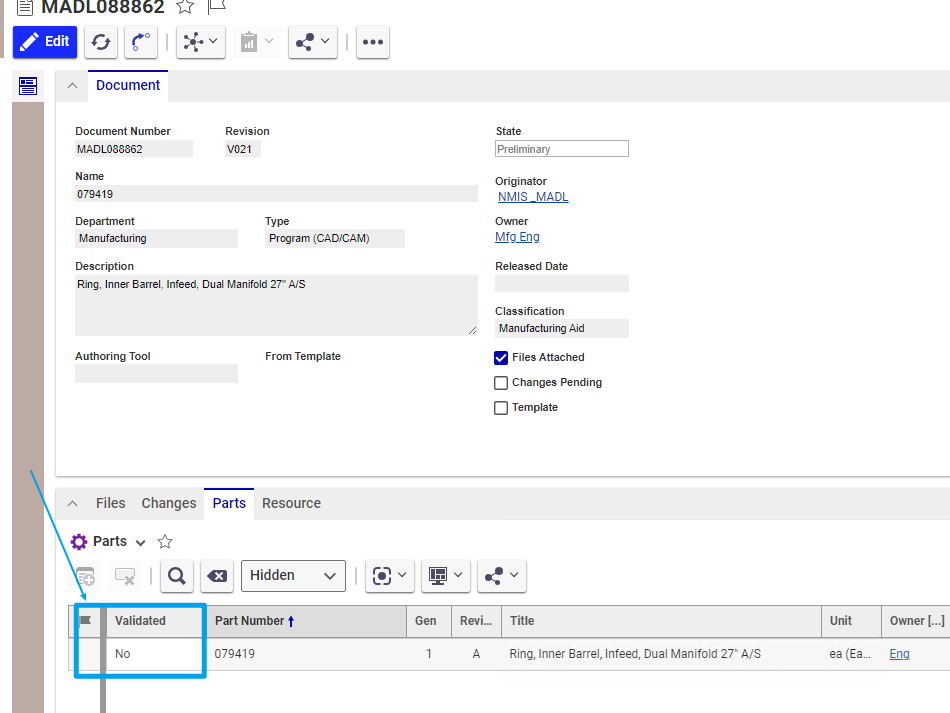Open the Hidden dropdown in Parts toolbar

coord(293,576)
